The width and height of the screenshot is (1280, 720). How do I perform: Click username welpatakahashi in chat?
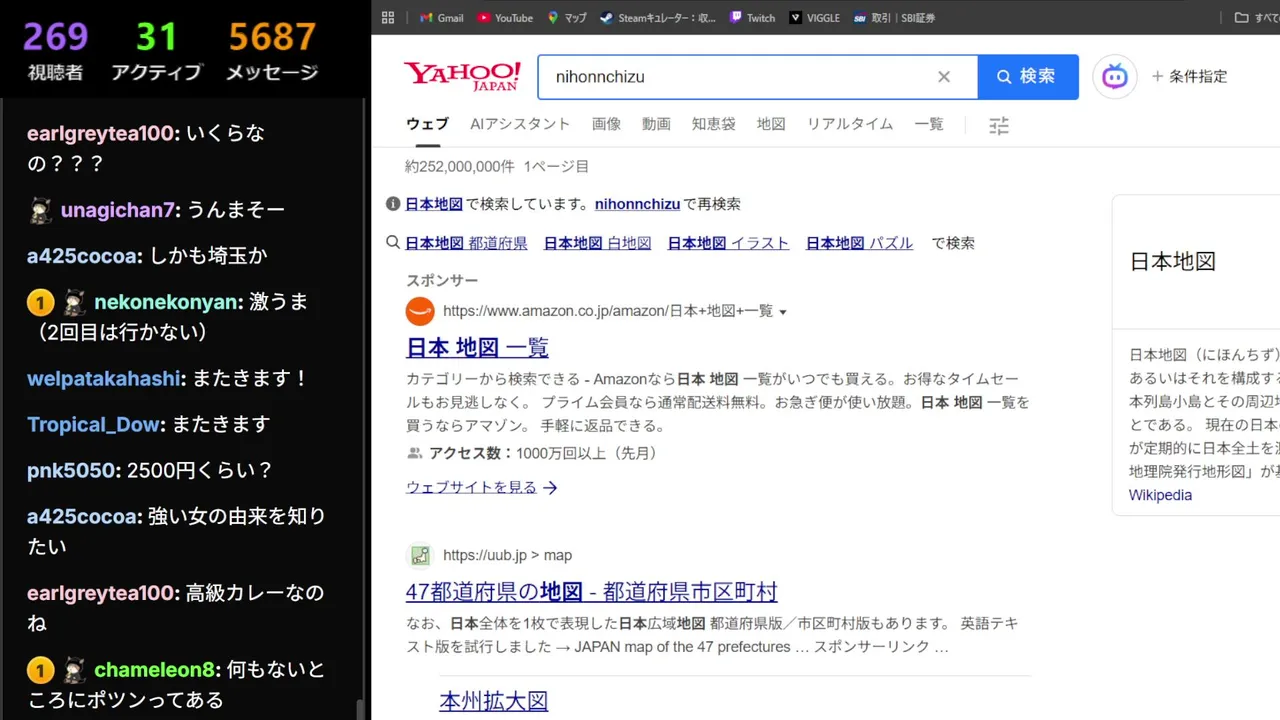coord(104,379)
